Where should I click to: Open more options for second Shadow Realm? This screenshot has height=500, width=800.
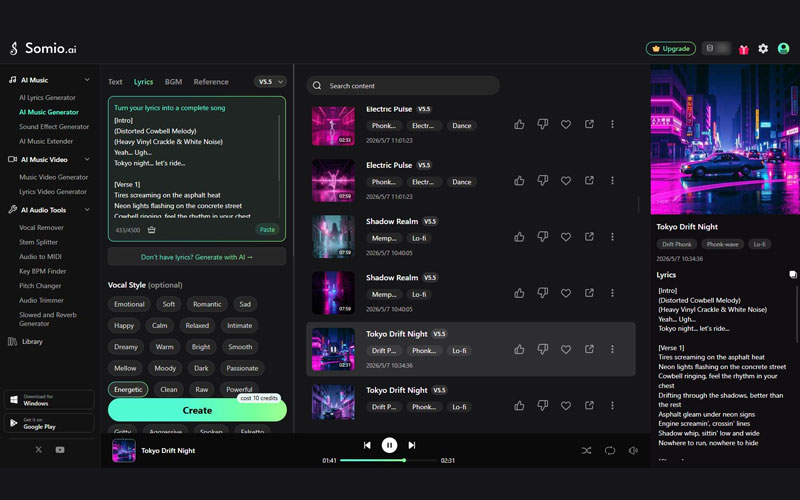[612, 293]
